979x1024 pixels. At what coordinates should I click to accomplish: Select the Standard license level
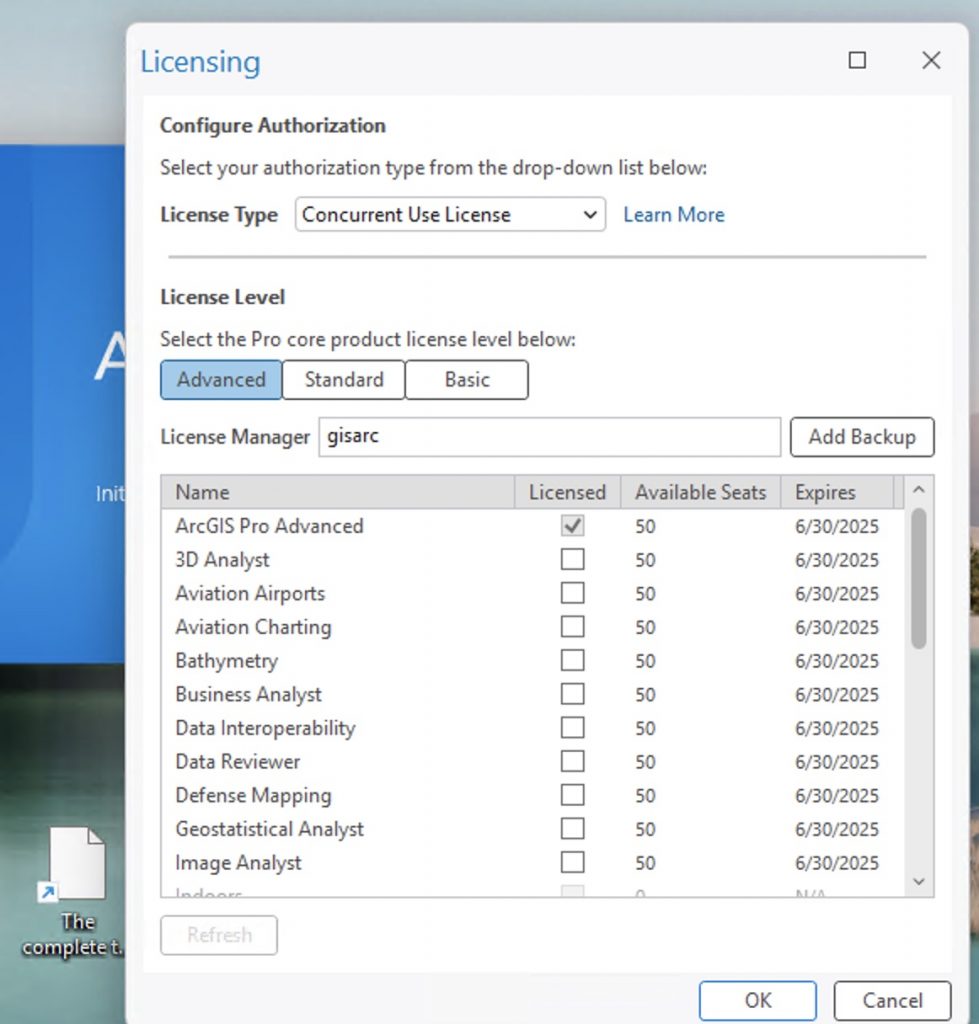pyautogui.click(x=344, y=379)
